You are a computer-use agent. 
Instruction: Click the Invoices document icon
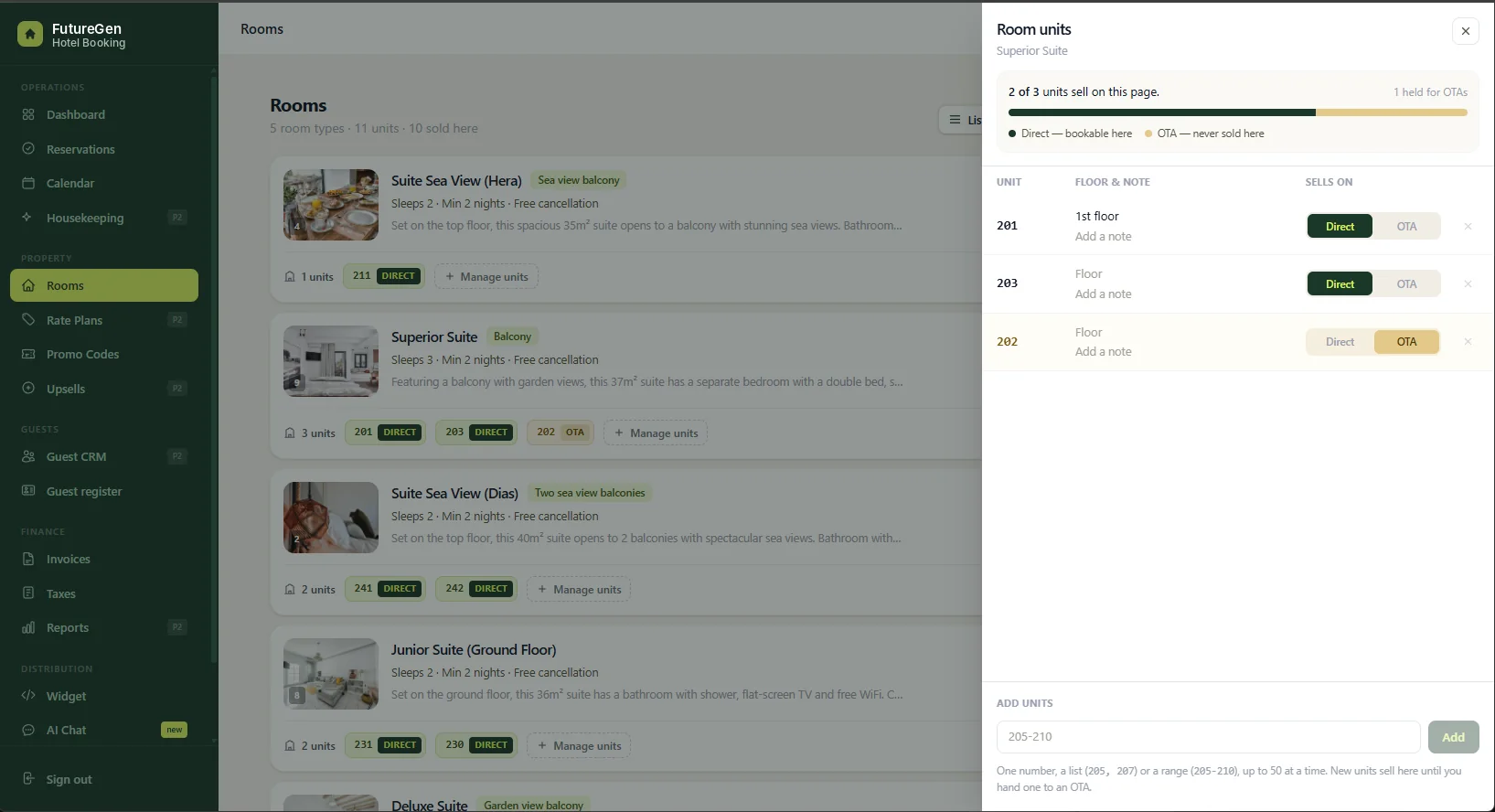(28, 559)
